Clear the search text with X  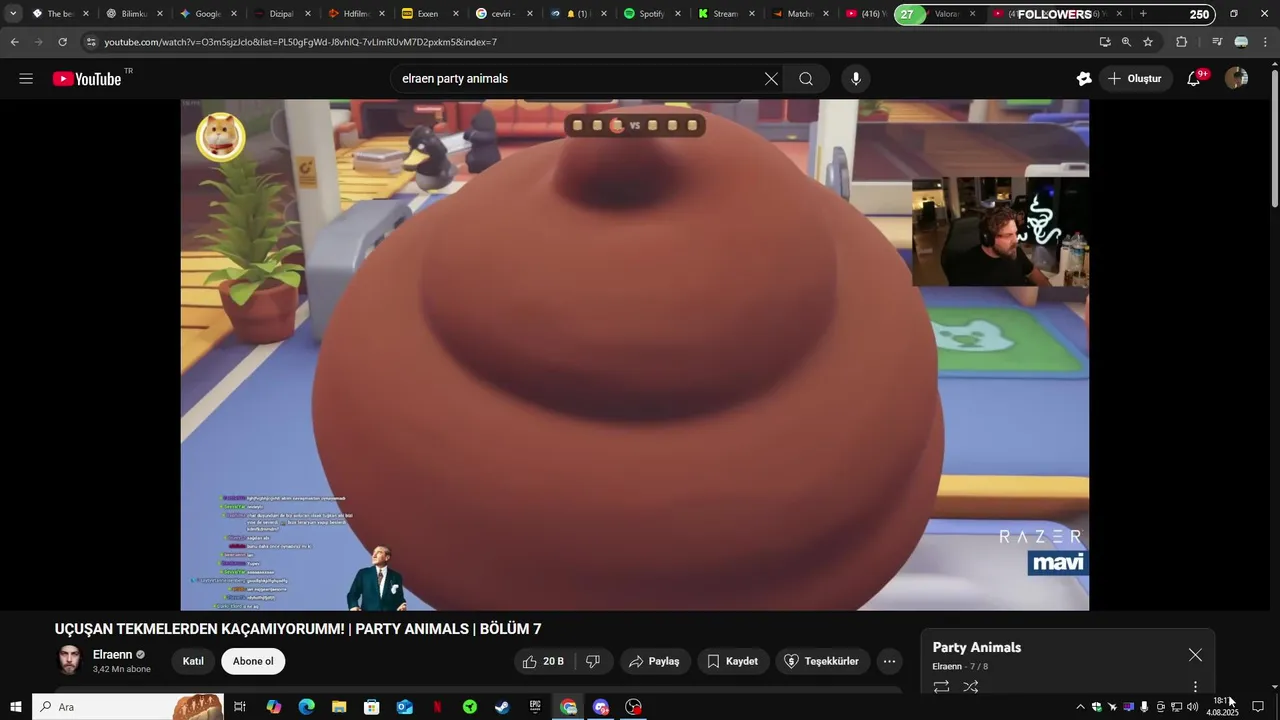click(771, 79)
